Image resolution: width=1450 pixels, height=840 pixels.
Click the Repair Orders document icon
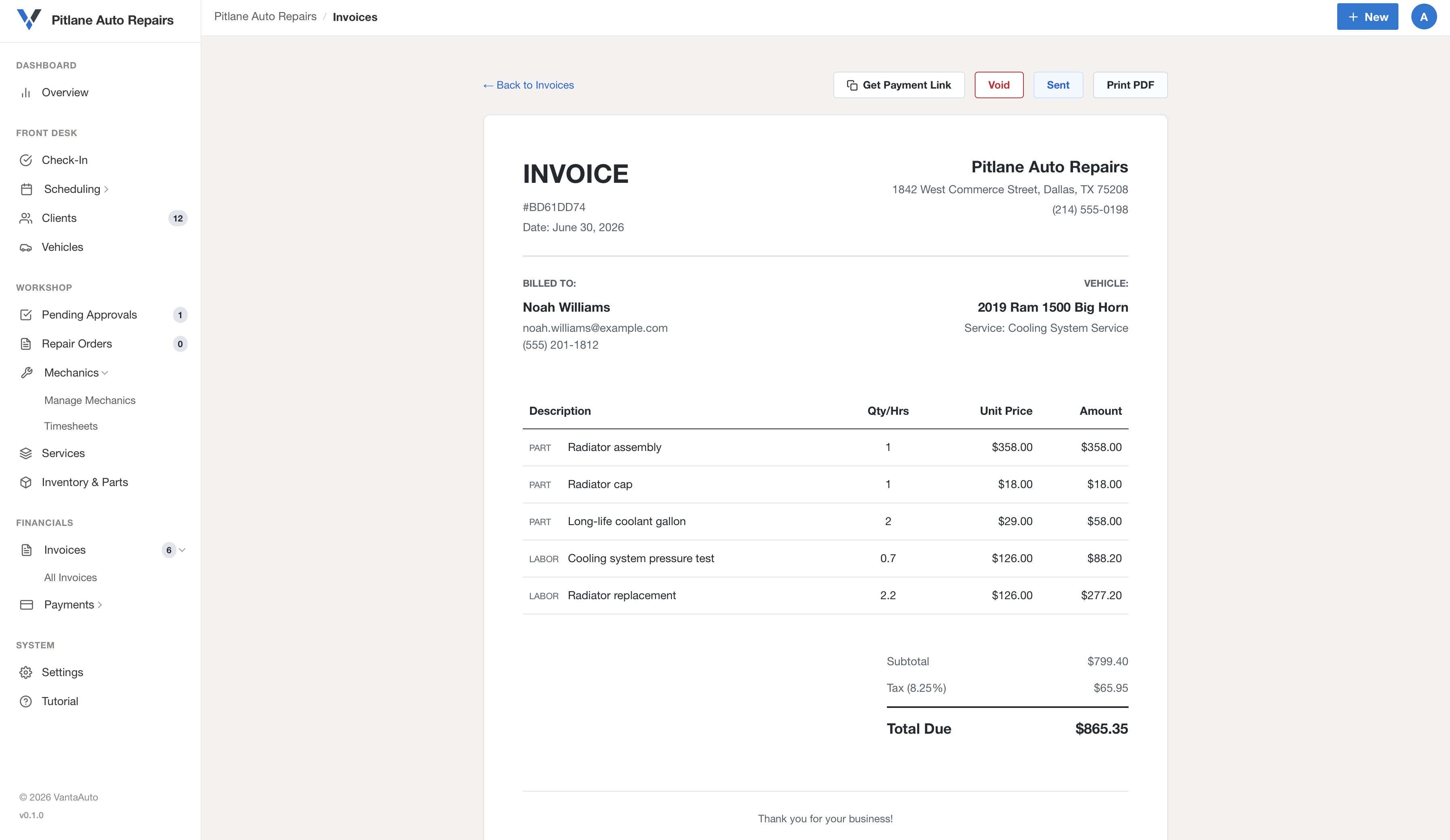click(26, 344)
